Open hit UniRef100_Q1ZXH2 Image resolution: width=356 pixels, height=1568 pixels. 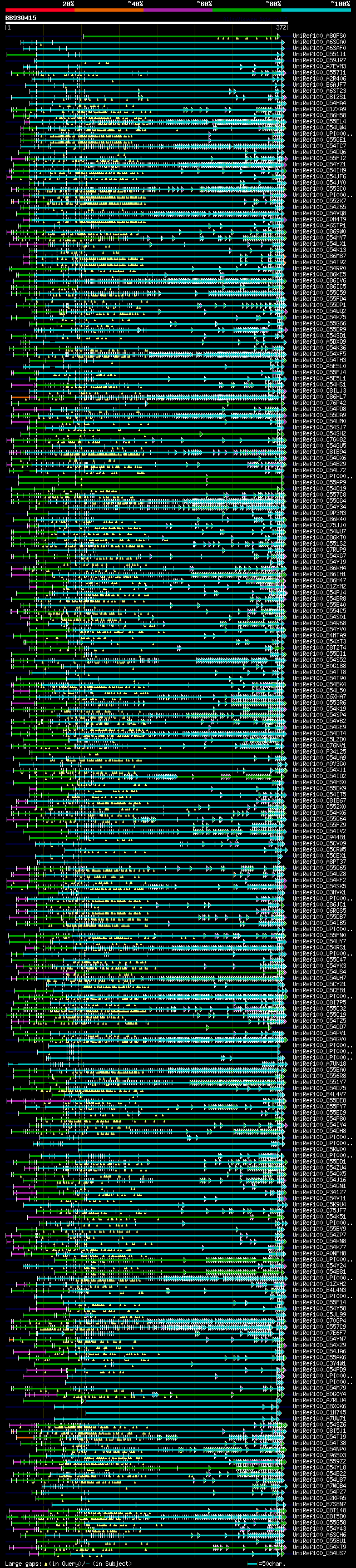click(319, 1284)
